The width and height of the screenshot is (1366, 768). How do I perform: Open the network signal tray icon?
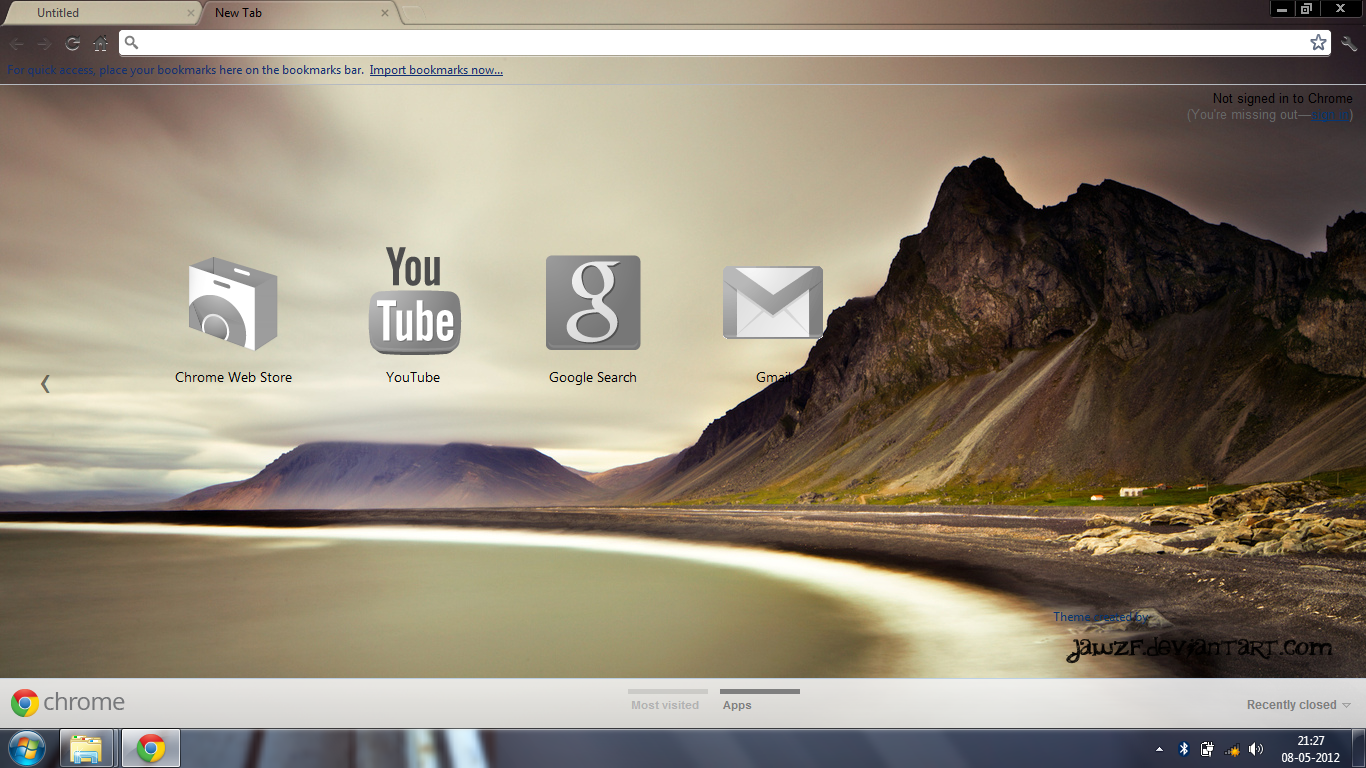click(x=1232, y=749)
